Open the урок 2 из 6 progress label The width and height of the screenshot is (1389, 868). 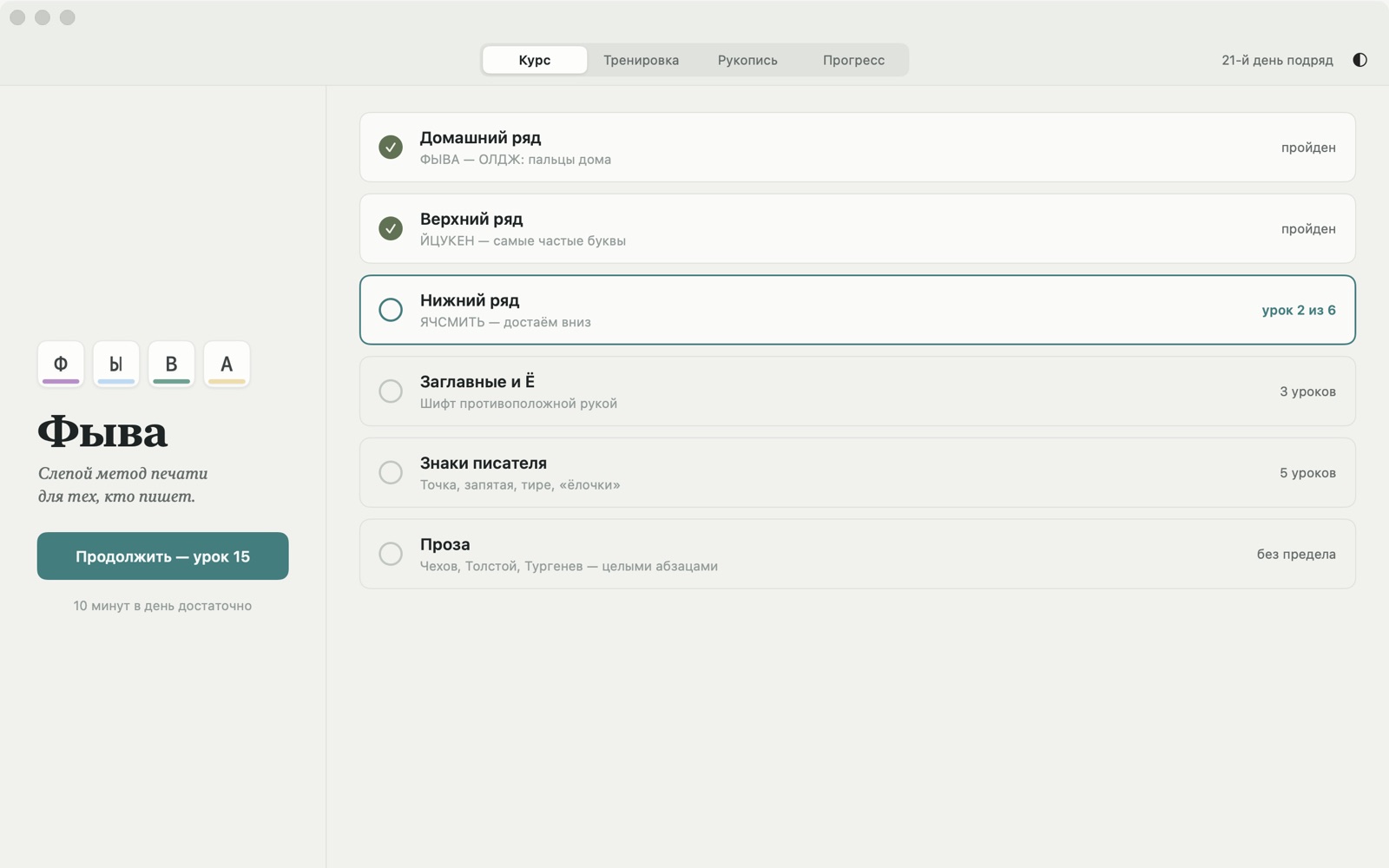1298,310
